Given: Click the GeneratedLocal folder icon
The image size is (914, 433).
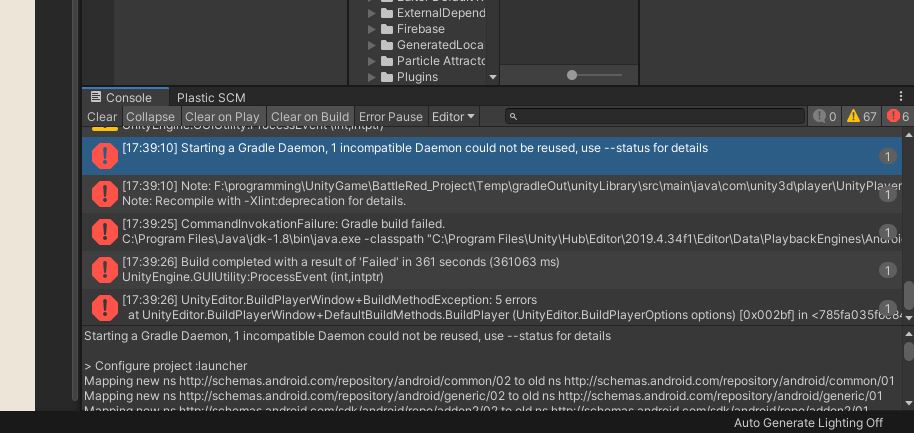Looking at the screenshot, I should [386, 45].
